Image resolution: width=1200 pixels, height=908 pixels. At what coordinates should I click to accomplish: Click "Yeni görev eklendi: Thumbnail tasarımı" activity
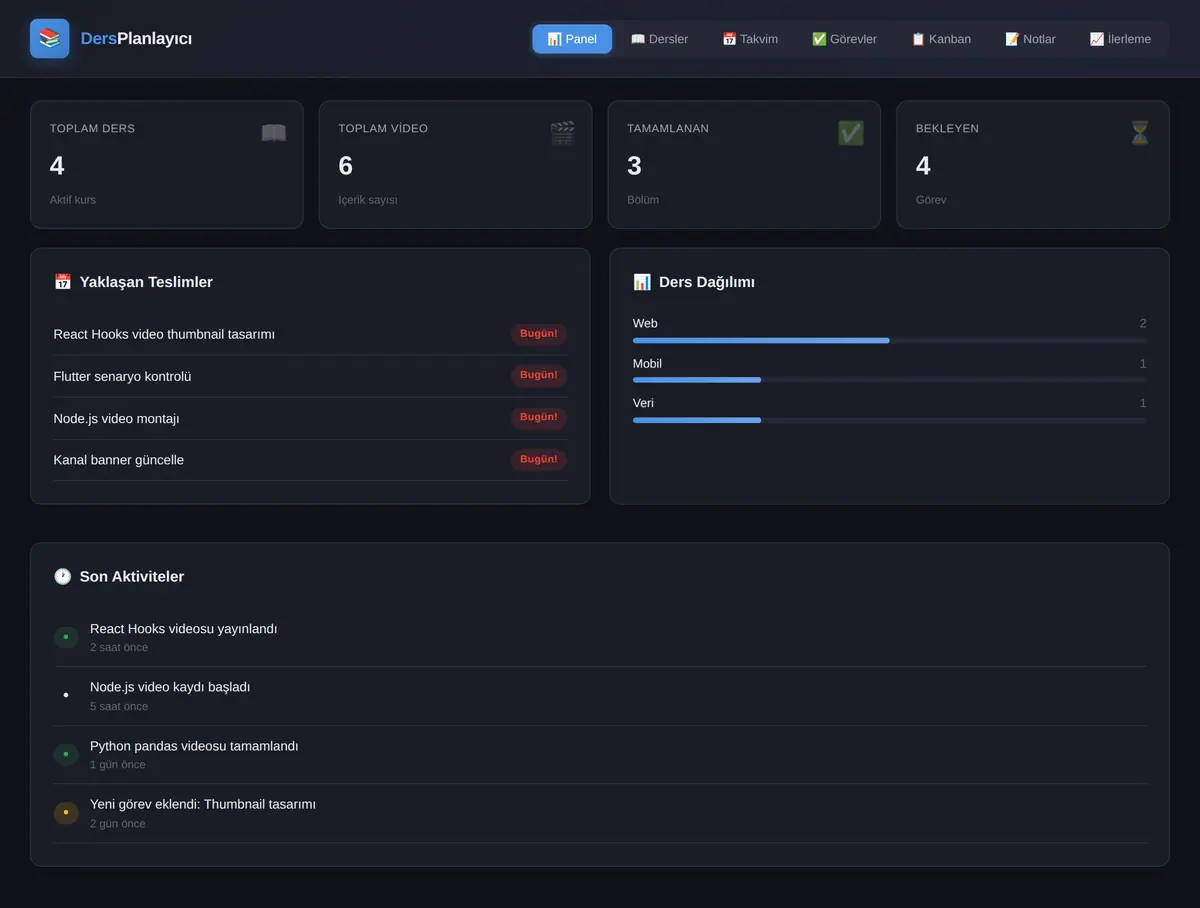[203, 804]
